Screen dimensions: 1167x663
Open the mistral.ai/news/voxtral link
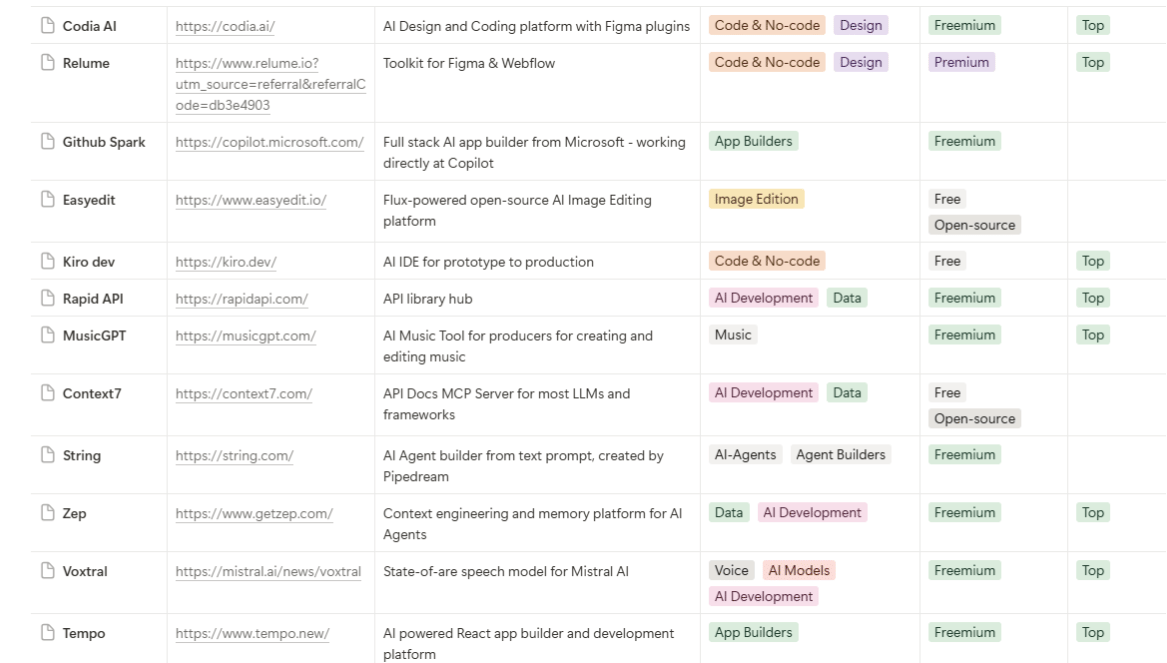(268, 572)
